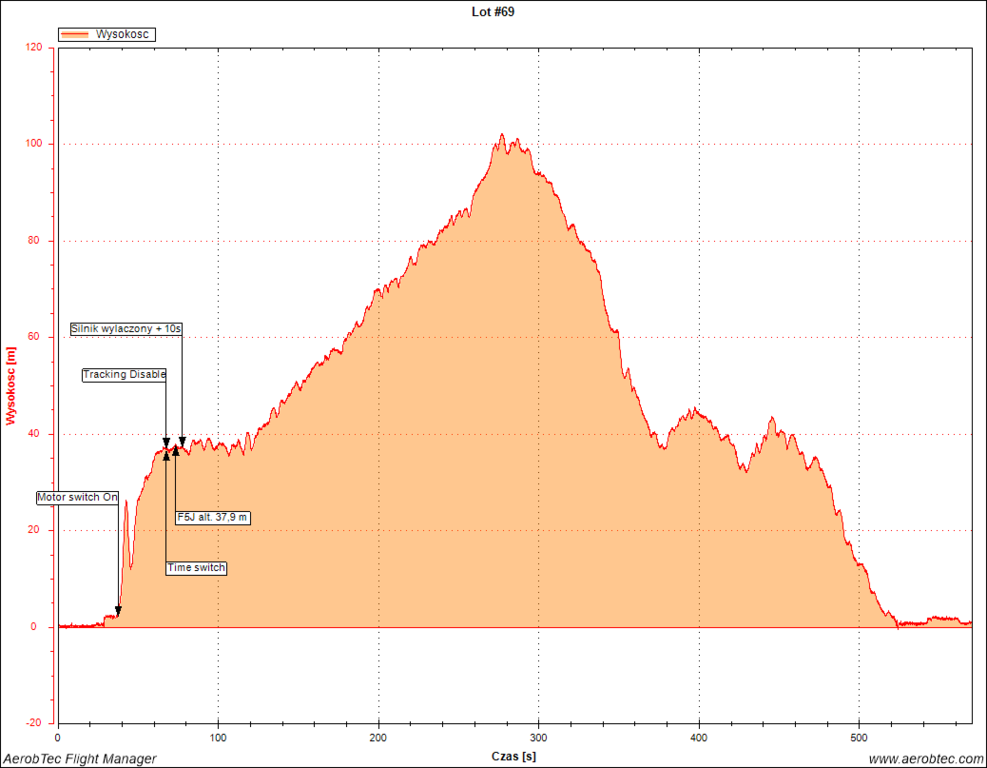Select the "Czas [s]" x-axis title

(515, 755)
